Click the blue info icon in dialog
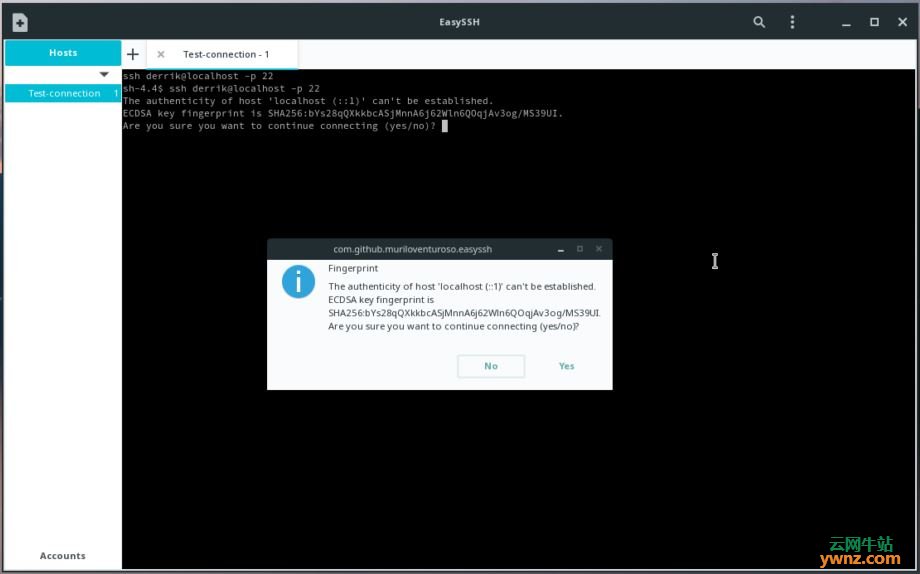 [x=298, y=282]
